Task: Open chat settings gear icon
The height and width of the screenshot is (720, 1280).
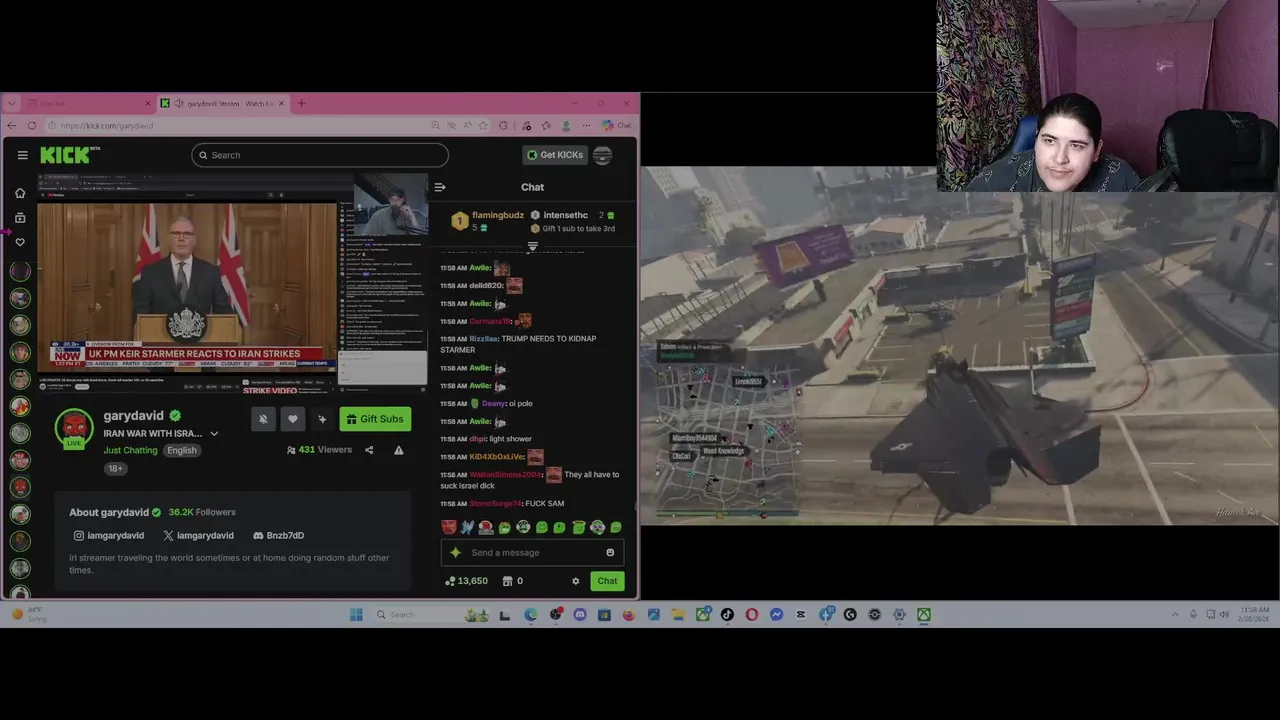Action: click(x=575, y=581)
